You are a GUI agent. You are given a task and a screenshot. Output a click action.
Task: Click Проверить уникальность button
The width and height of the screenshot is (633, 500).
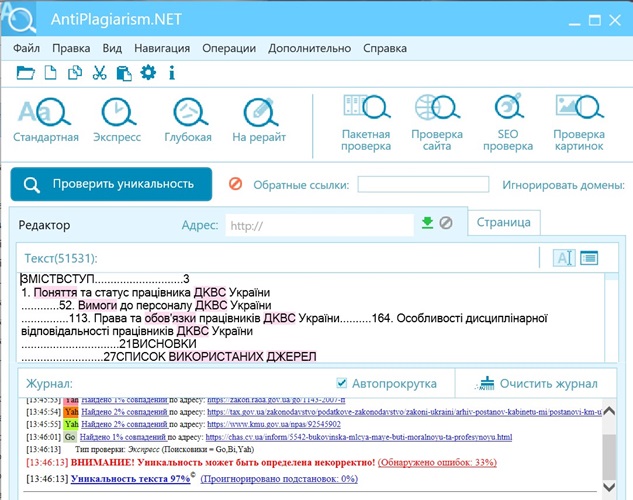111,184
